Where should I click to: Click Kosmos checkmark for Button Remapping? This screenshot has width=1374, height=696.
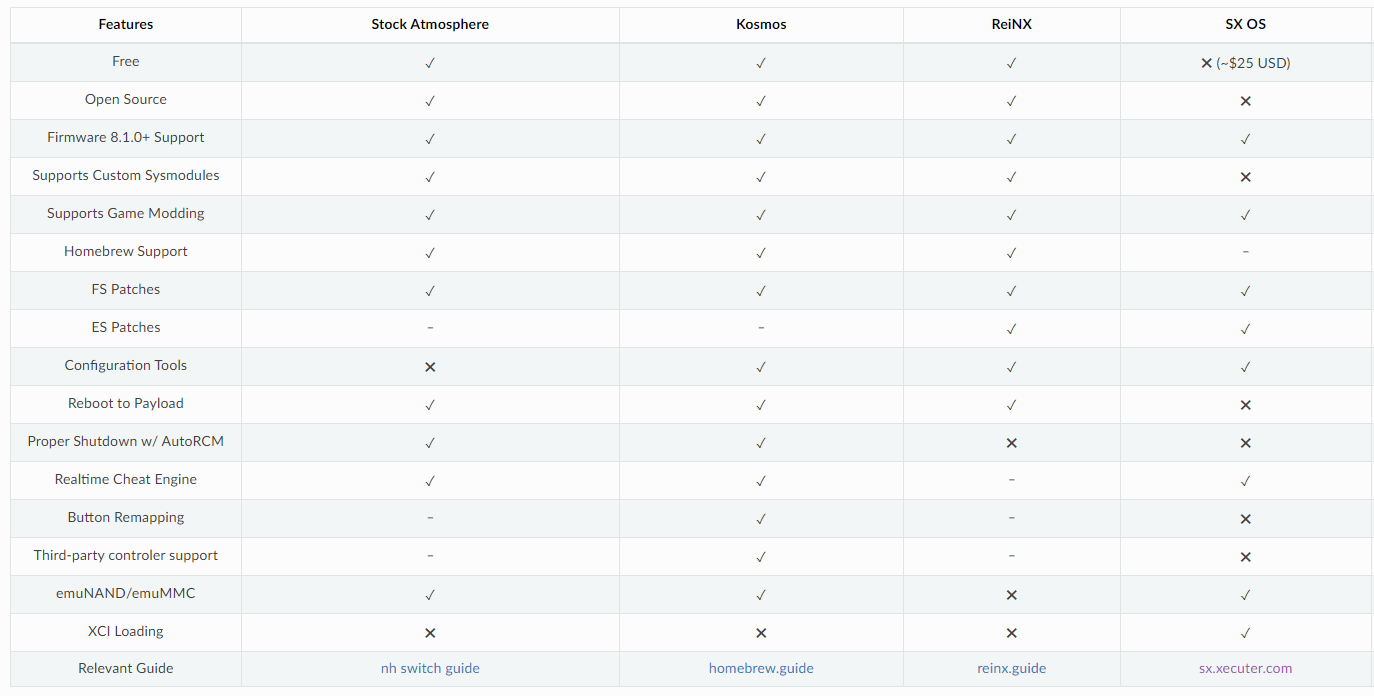[761, 519]
